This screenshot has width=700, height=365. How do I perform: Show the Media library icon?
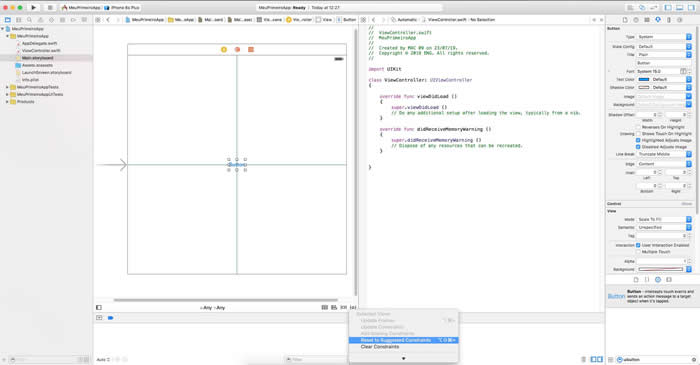pyautogui.click(x=669, y=279)
